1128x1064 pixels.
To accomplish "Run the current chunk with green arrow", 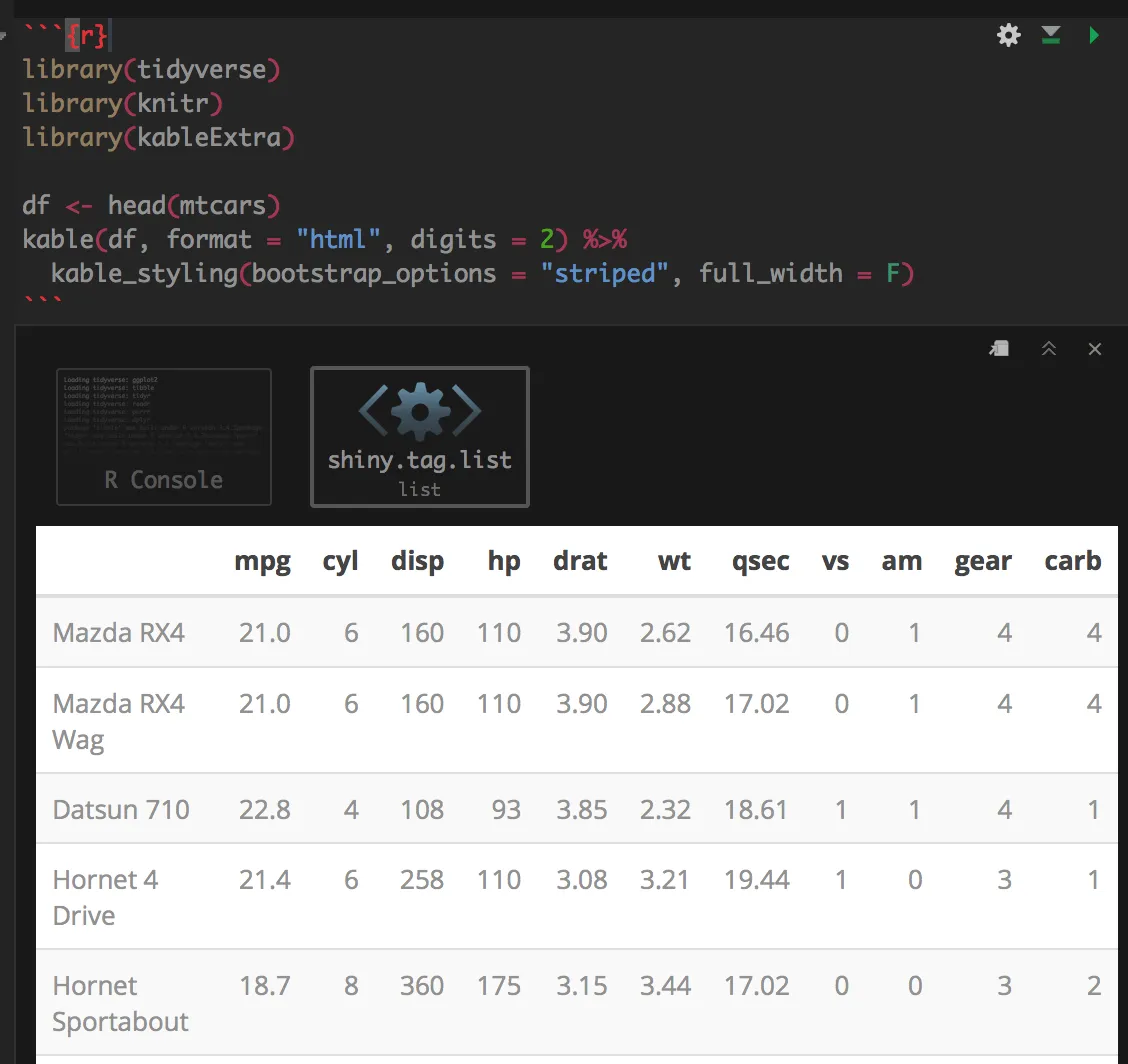I will pyautogui.click(x=1094, y=36).
